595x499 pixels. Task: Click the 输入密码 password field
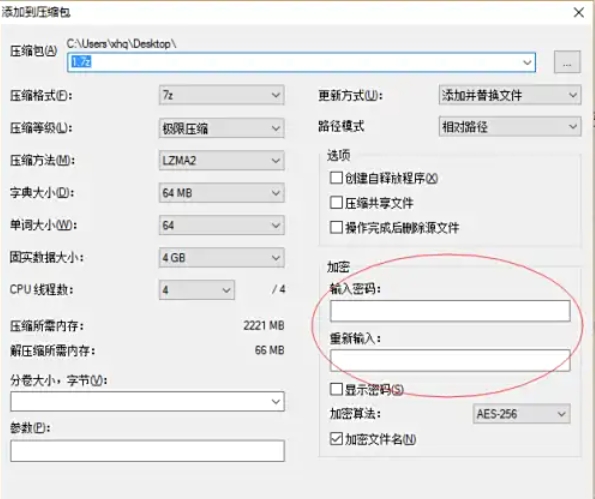tap(450, 311)
